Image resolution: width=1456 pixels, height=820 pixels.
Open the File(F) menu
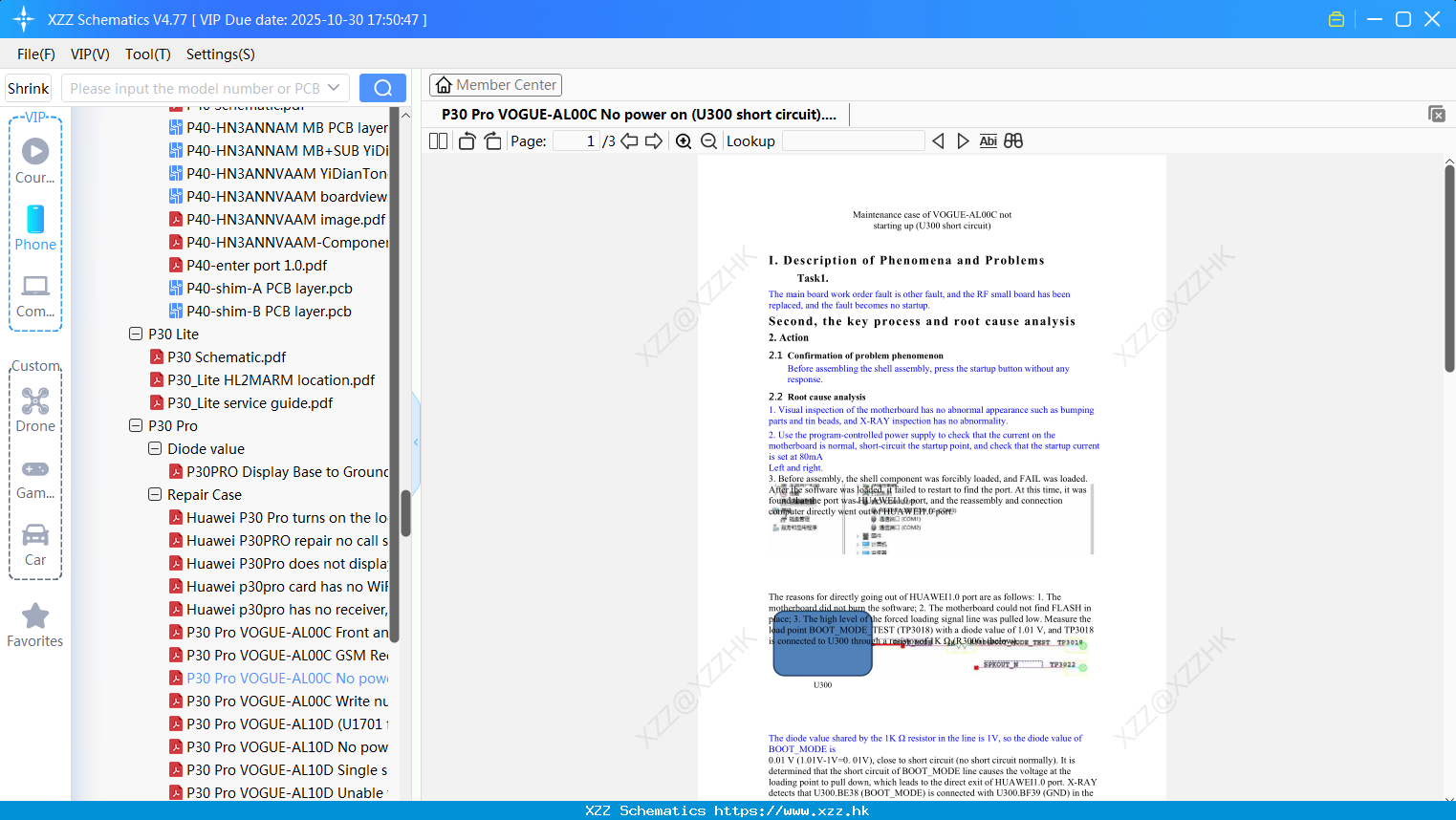coord(36,54)
